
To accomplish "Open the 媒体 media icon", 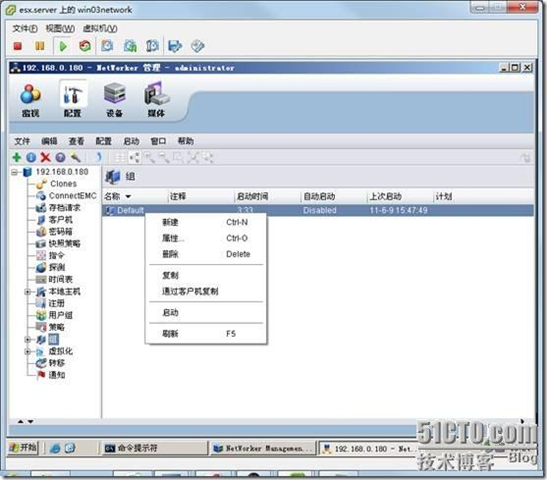I will click(156, 99).
